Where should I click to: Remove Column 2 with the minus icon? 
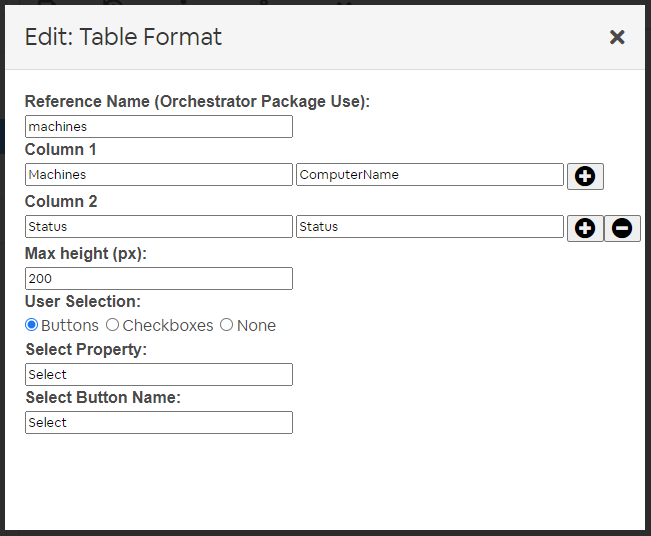[622, 228]
